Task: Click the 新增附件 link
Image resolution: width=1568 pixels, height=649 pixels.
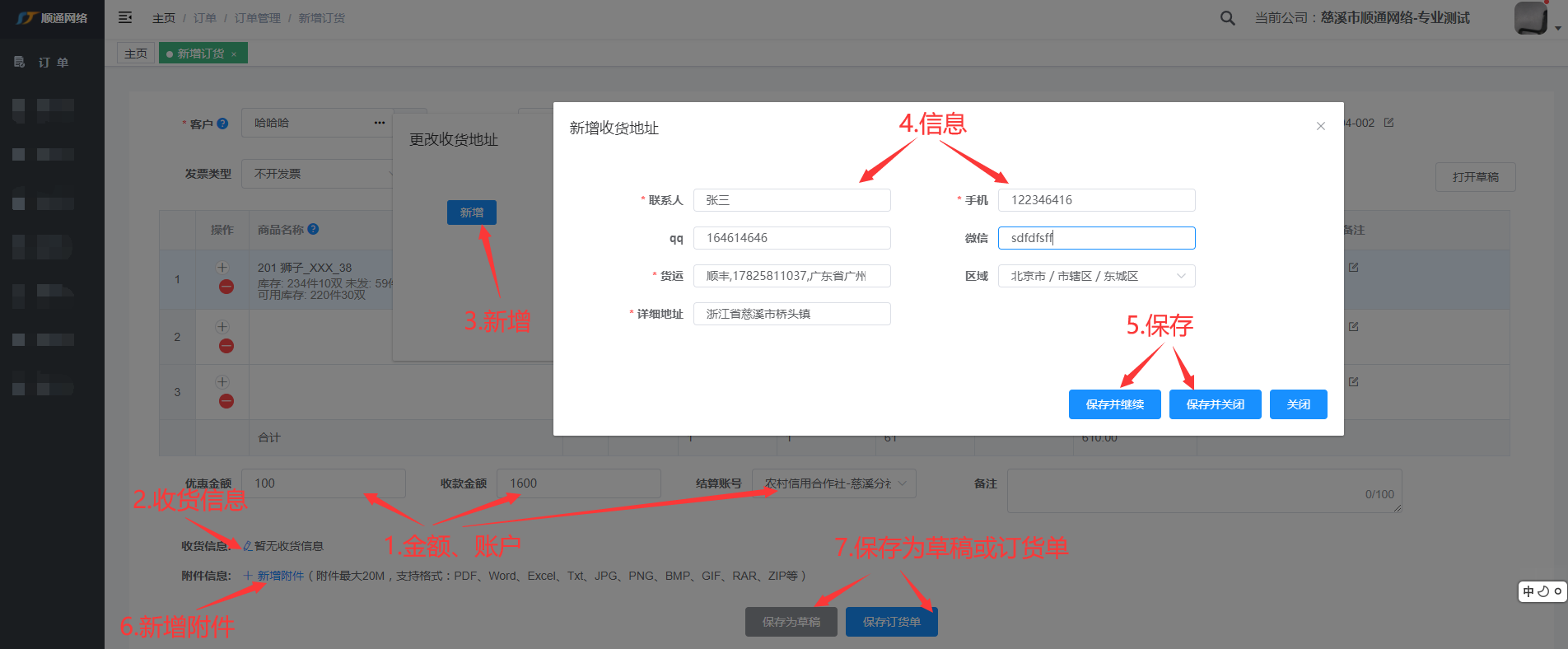Action: click(280, 576)
